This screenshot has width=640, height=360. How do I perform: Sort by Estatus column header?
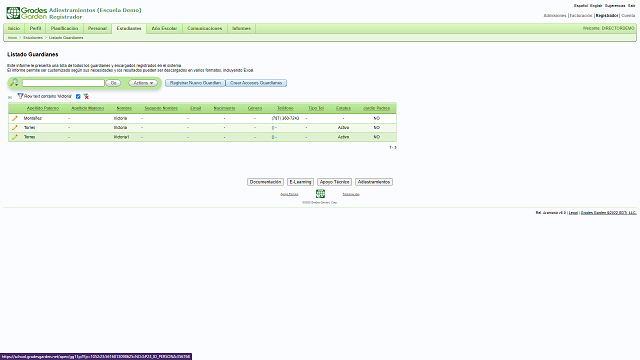(x=343, y=108)
